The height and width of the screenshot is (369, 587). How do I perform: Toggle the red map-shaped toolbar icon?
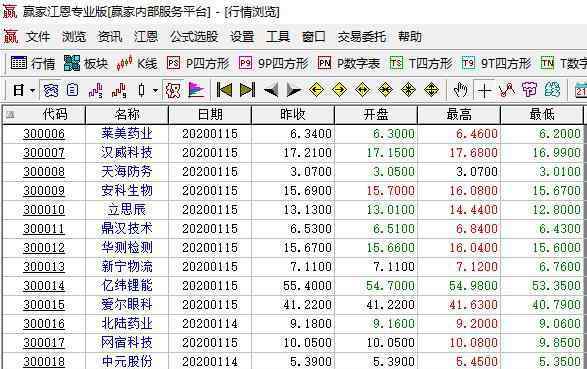[x=173, y=90]
